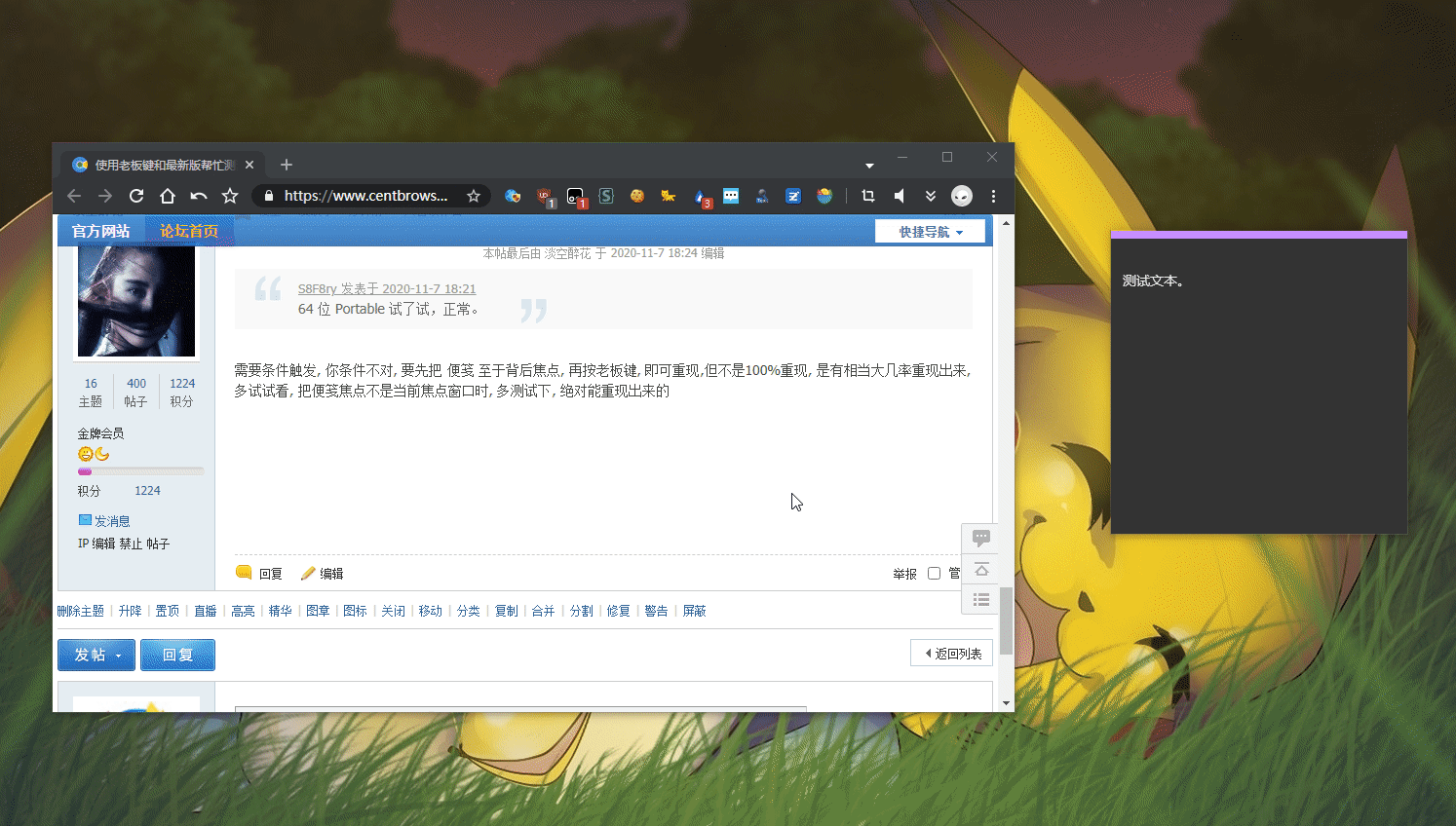Click the poster's avatar image
This screenshot has width=1456, height=826.
[136, 301]
